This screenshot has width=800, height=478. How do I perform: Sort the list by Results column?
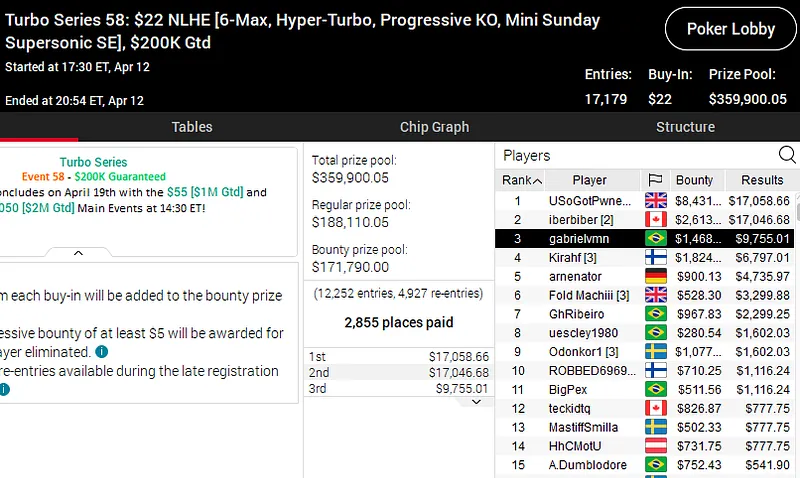[762, 180]
